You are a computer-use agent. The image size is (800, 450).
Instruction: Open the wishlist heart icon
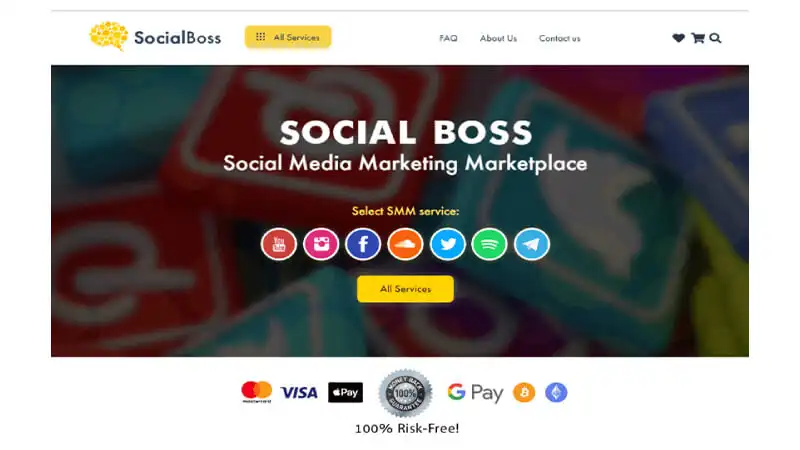(x=678, y=38)
